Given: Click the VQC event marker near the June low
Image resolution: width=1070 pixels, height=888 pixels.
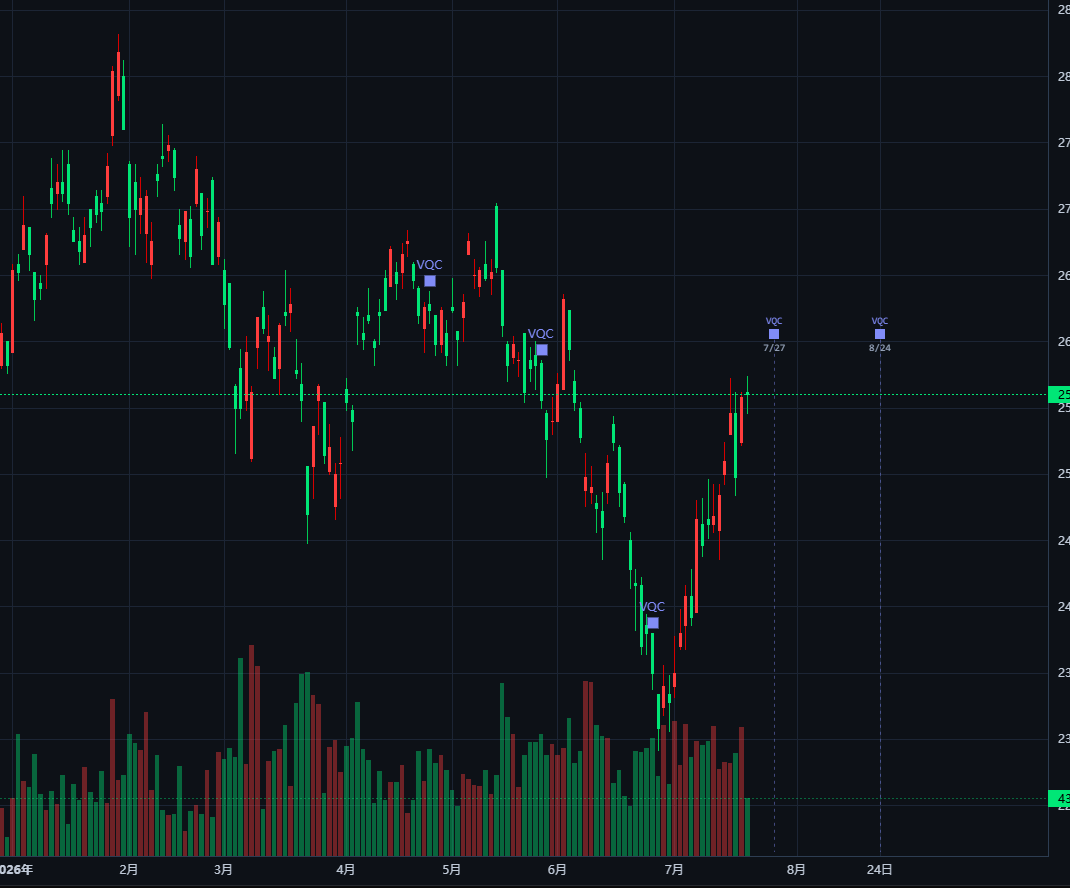Looking at the screenshot, I should [653, 622].
